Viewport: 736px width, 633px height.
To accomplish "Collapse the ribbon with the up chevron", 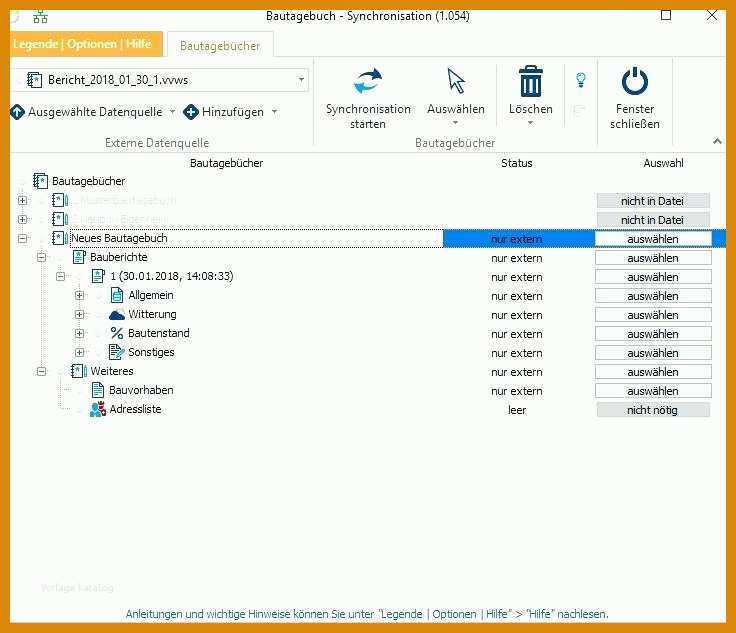I will tap(717, 141).
